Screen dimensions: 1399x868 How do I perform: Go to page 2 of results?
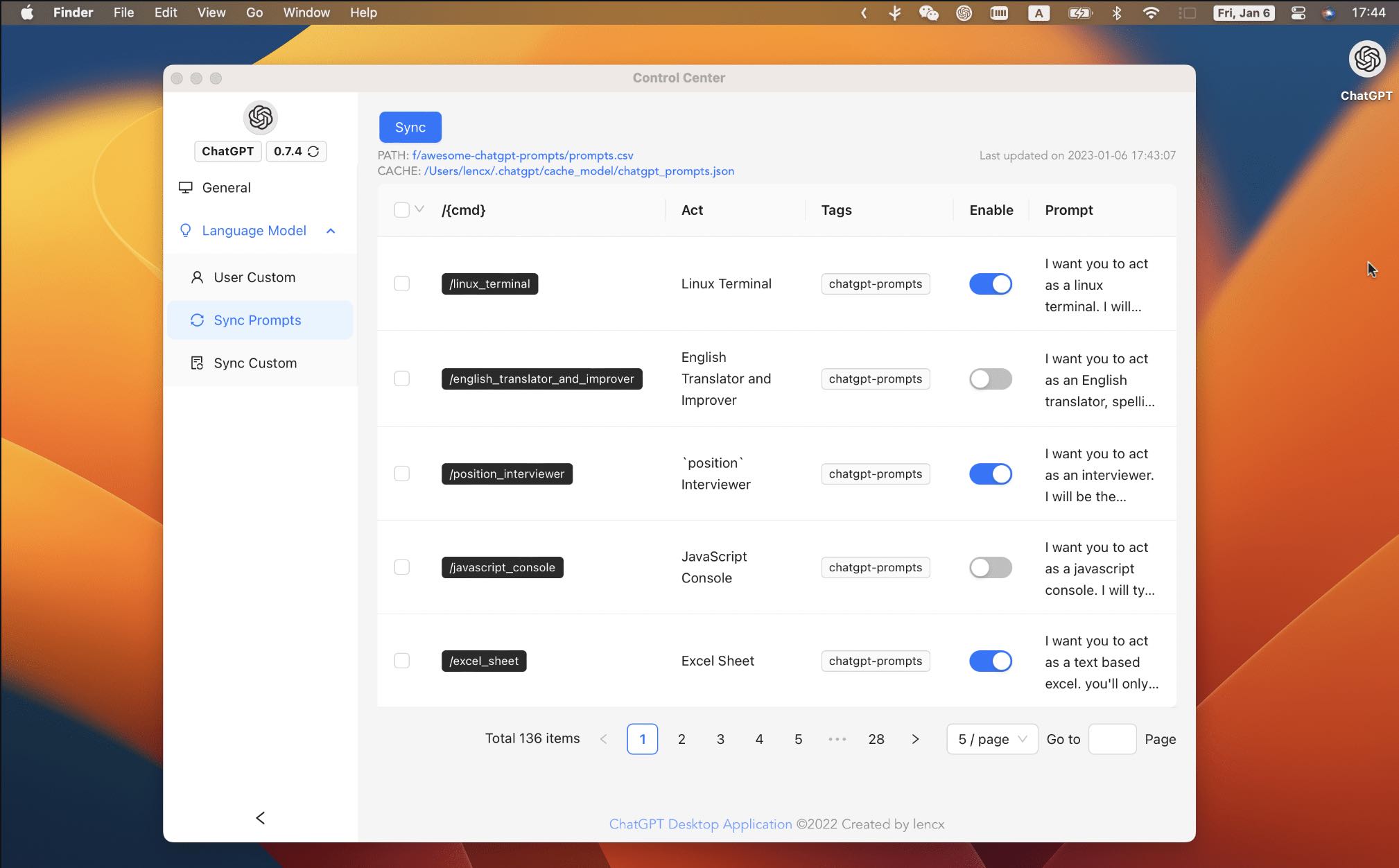pyautogui.click(x=681, y=739)
